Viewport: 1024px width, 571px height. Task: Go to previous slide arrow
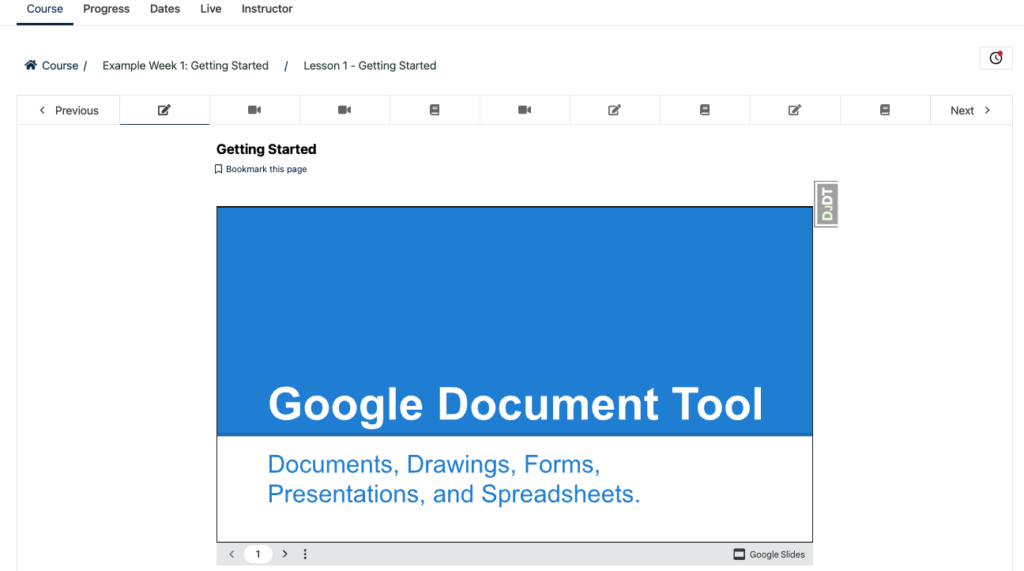(x=231, y=554)
